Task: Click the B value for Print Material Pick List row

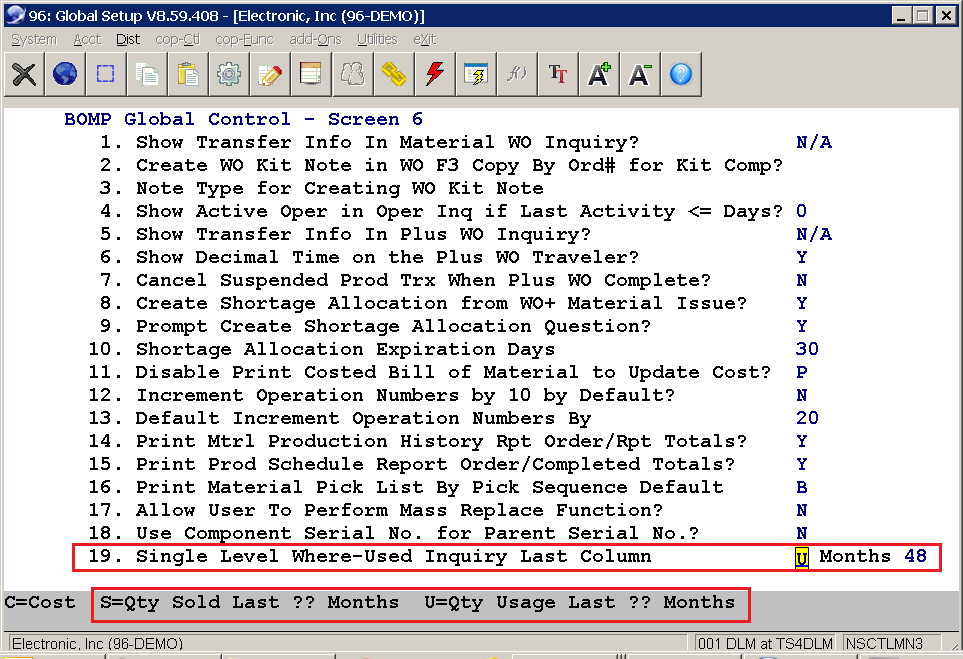Action: pos(801,487)
